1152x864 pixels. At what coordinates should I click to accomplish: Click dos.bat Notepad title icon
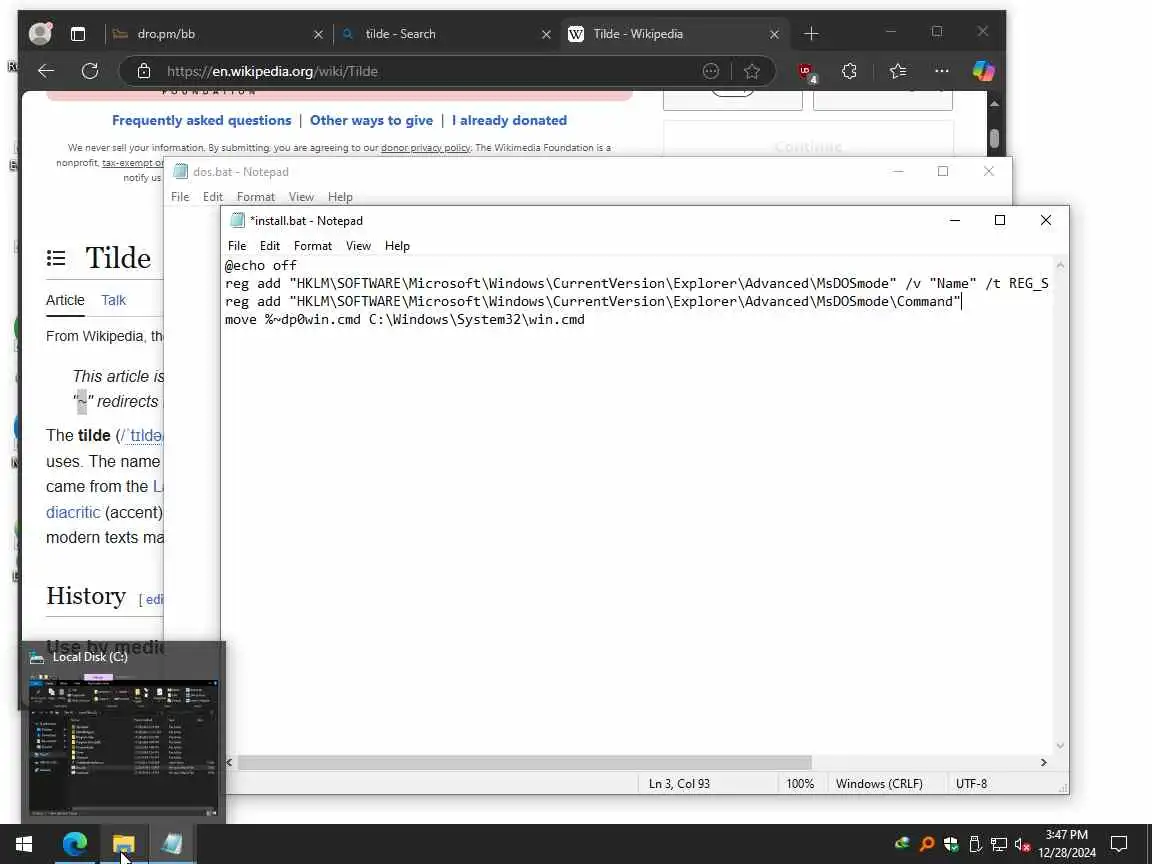pyautogui.click(x=180, y=171)
